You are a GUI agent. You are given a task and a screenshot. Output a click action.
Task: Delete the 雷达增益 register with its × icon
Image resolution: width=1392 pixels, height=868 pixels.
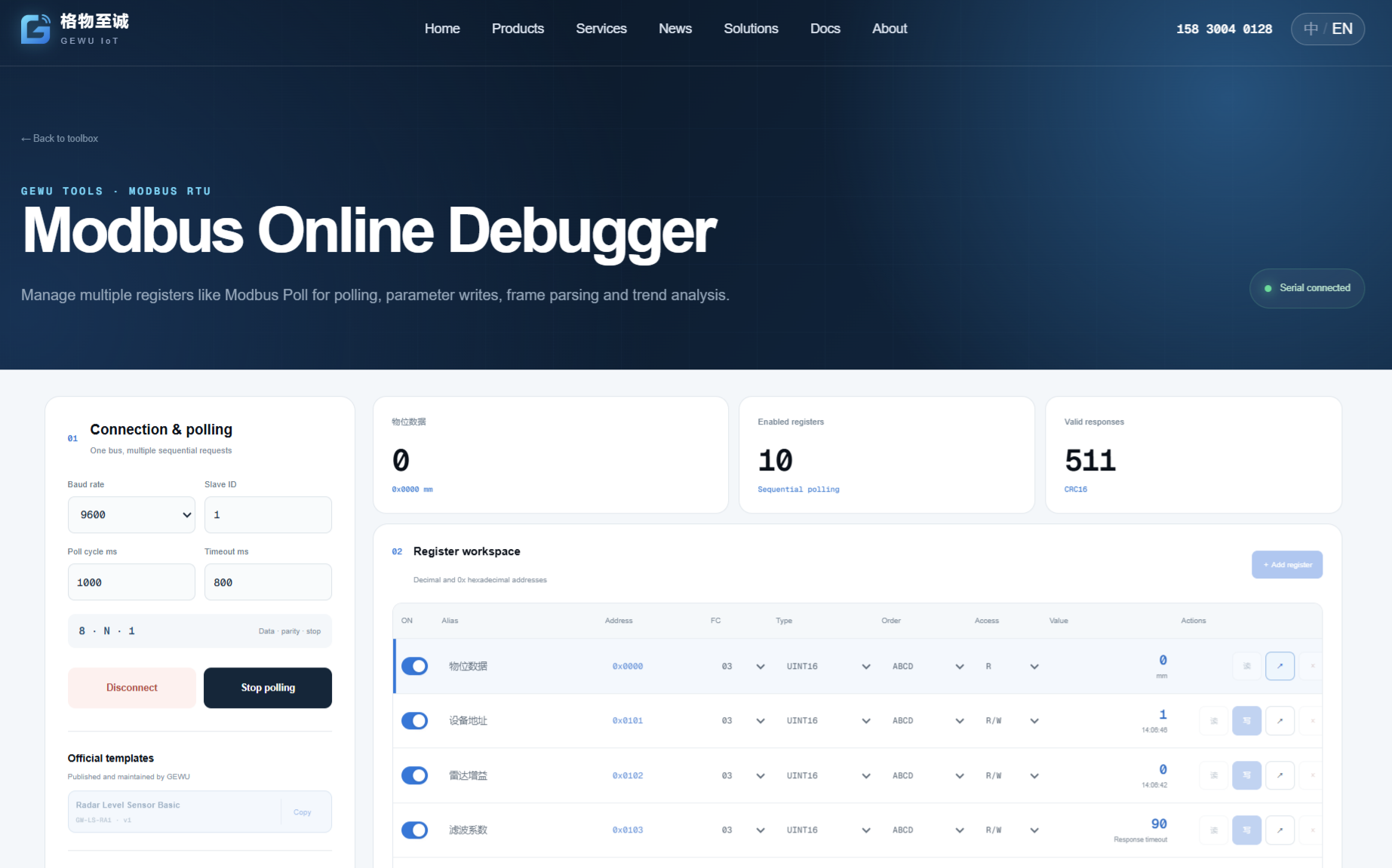coord(1312,775)
